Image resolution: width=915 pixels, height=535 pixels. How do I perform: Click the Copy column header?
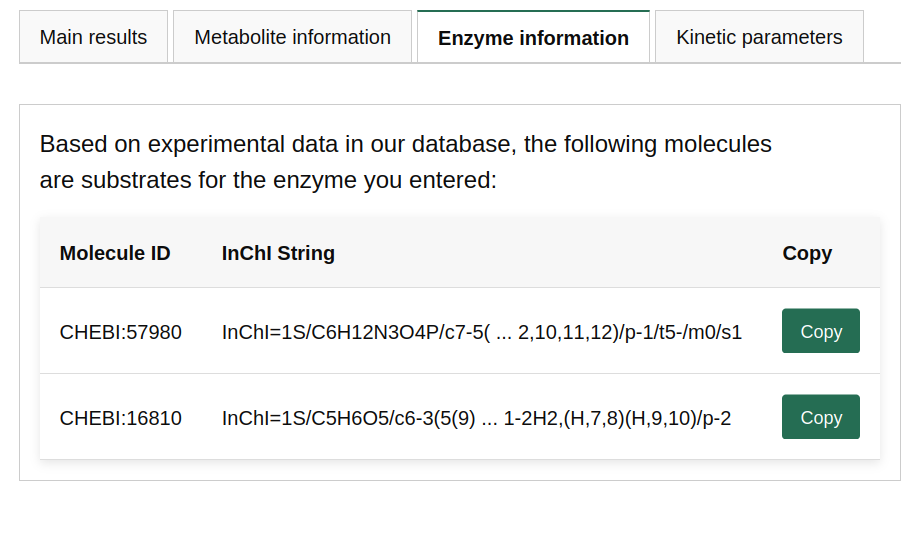pos(807,253)
